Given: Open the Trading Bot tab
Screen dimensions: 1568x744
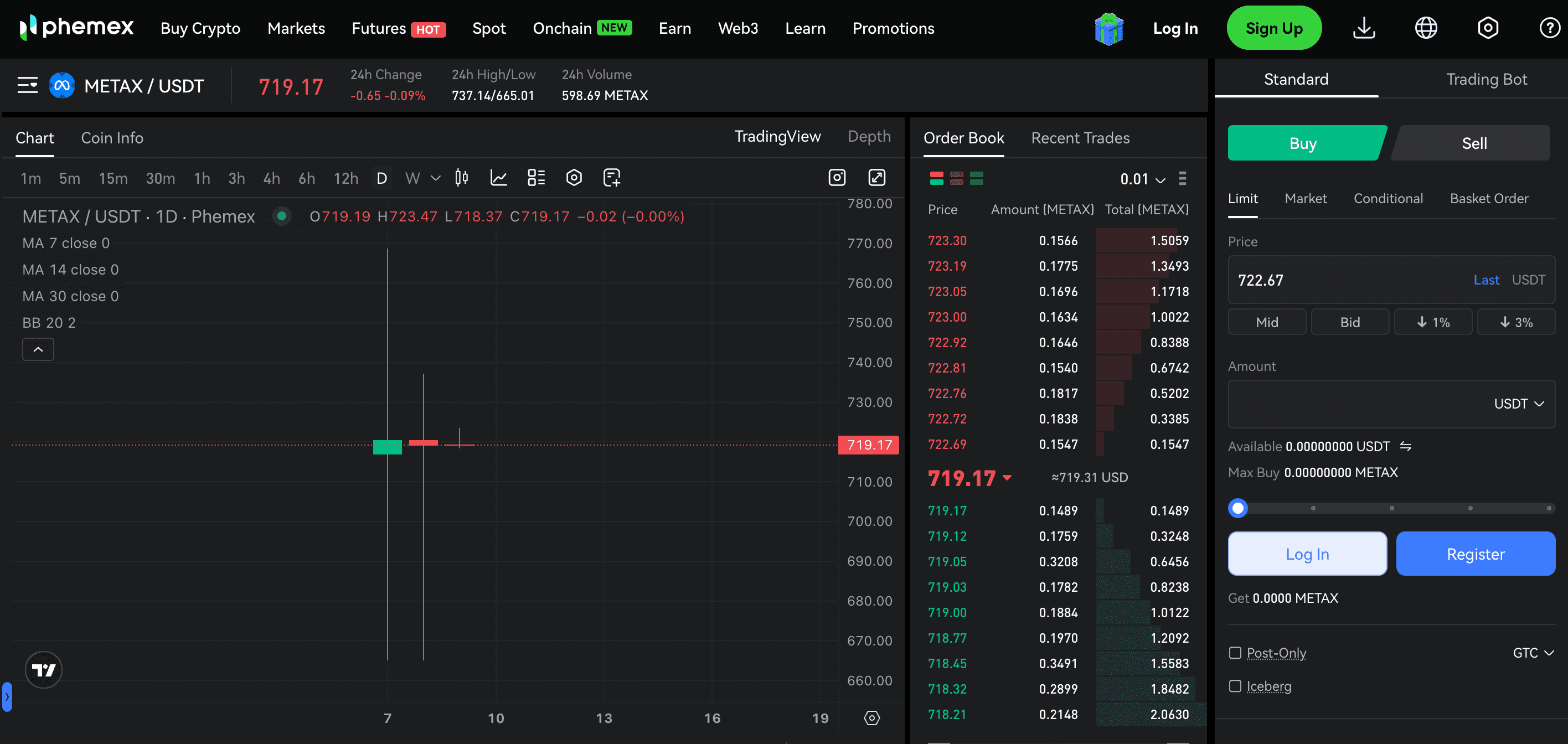Looking at the screenshot, I should click(1486, 79).
